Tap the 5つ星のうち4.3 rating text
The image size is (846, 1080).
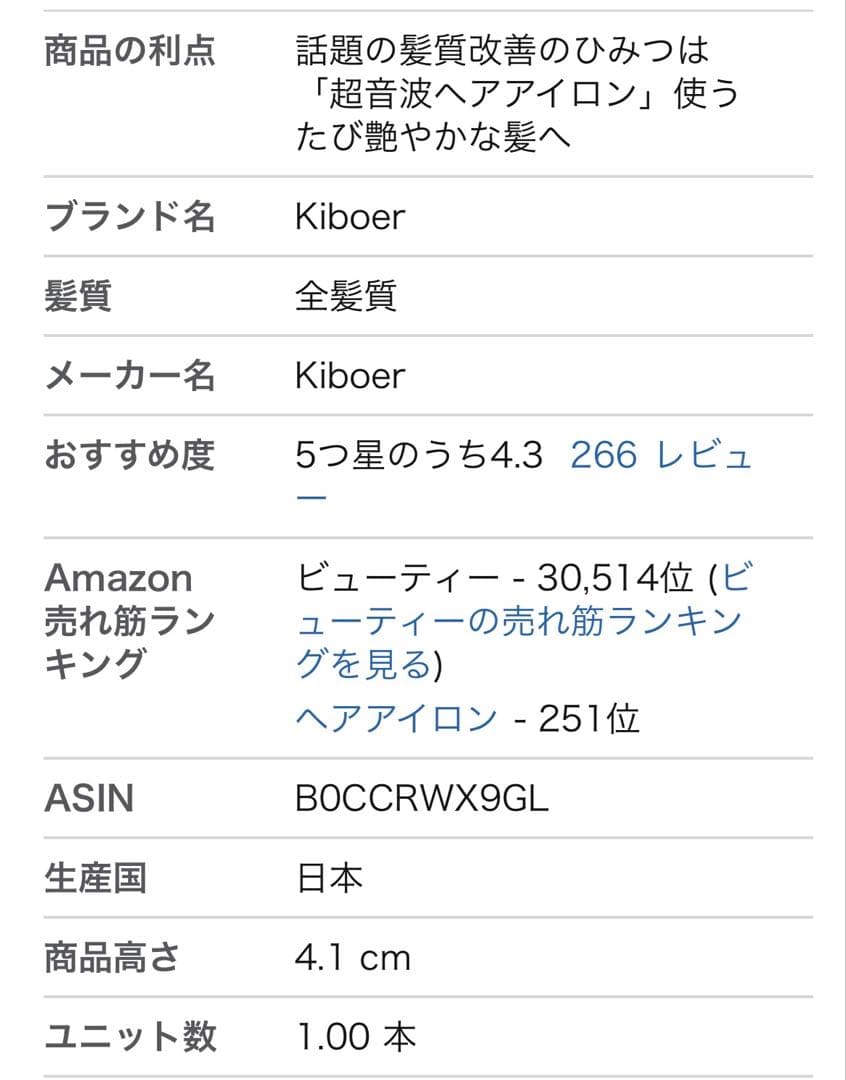tap(419, 456)
